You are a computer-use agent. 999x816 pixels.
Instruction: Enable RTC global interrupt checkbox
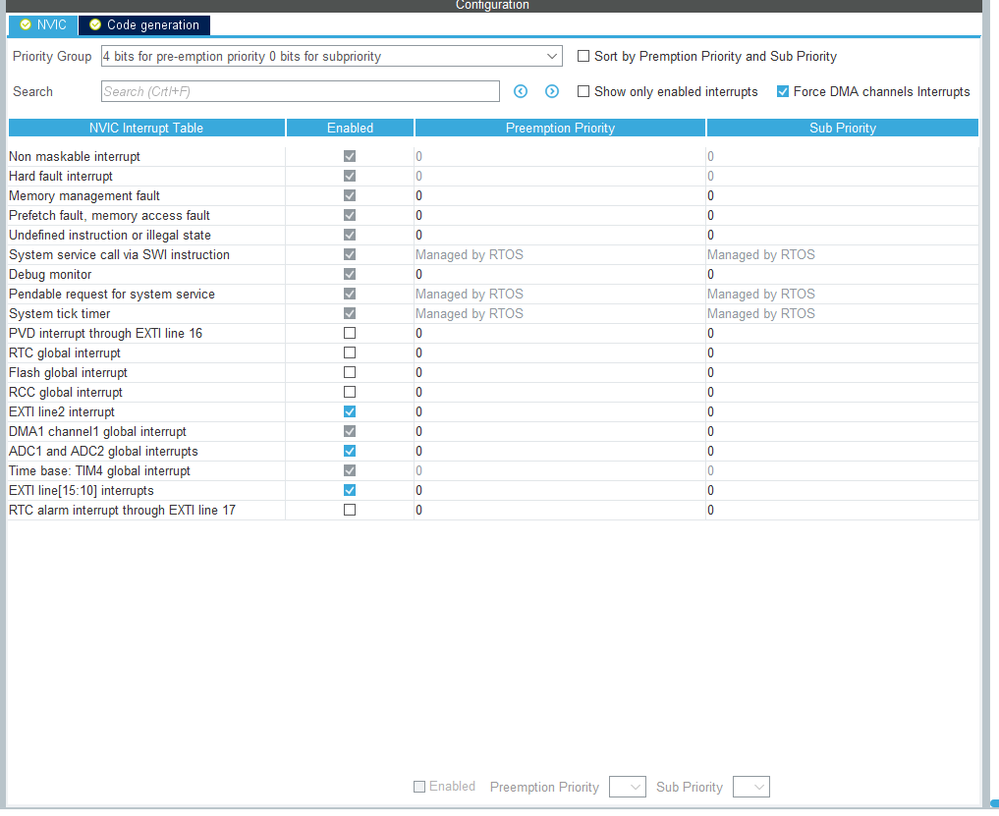[x=350, y=353]
